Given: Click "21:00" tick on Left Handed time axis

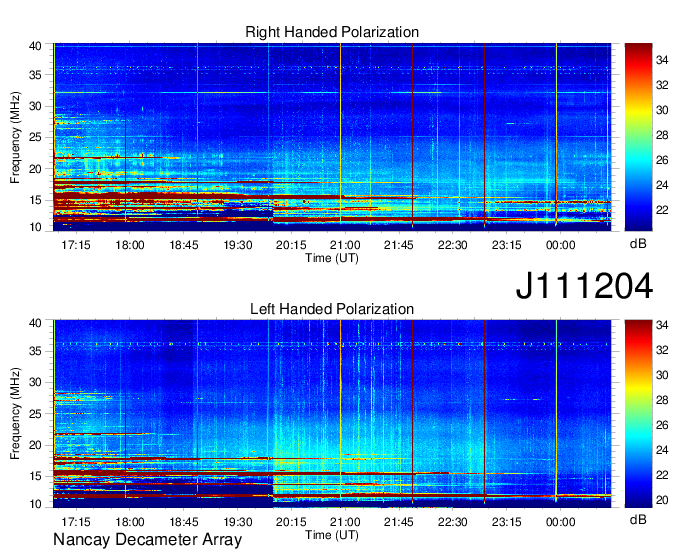Looking at the screenshot, I should (x=345, y=522).
